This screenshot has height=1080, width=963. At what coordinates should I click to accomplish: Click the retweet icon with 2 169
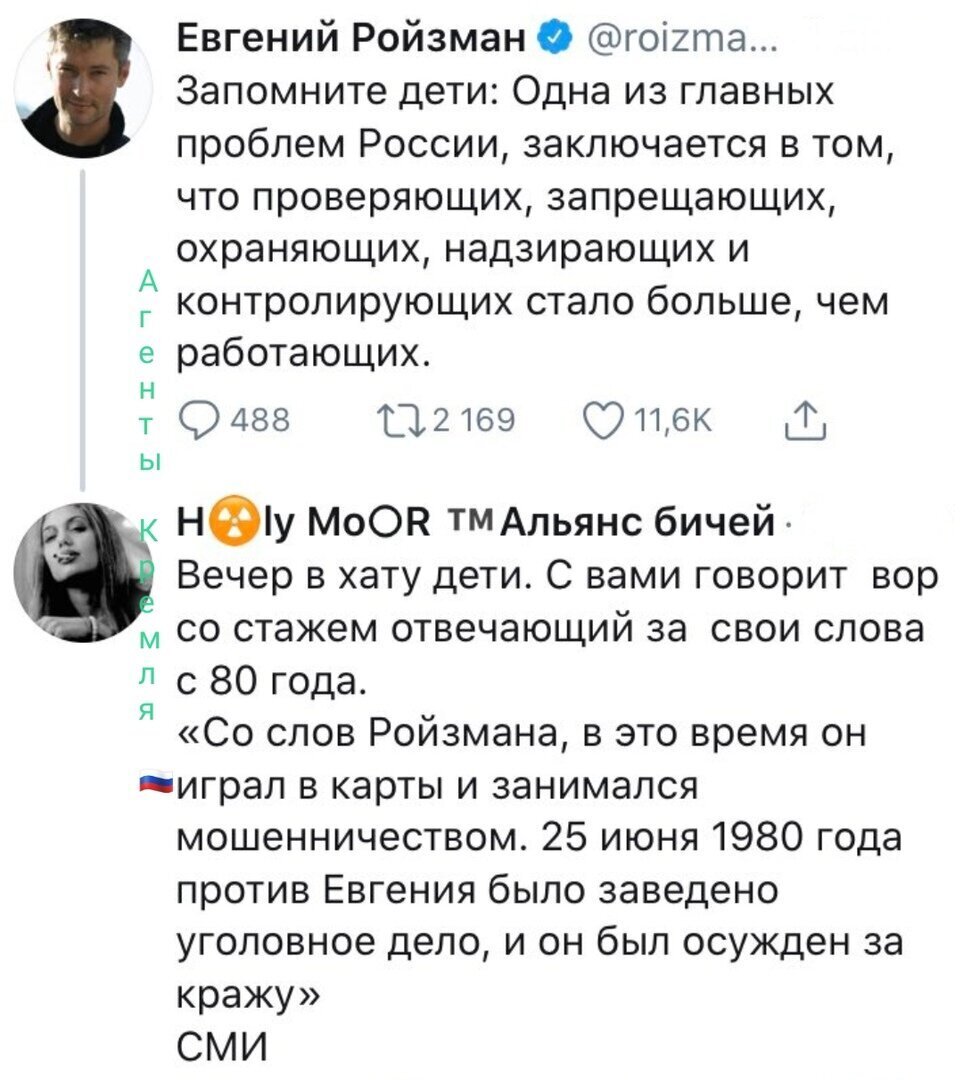point(401,421)
